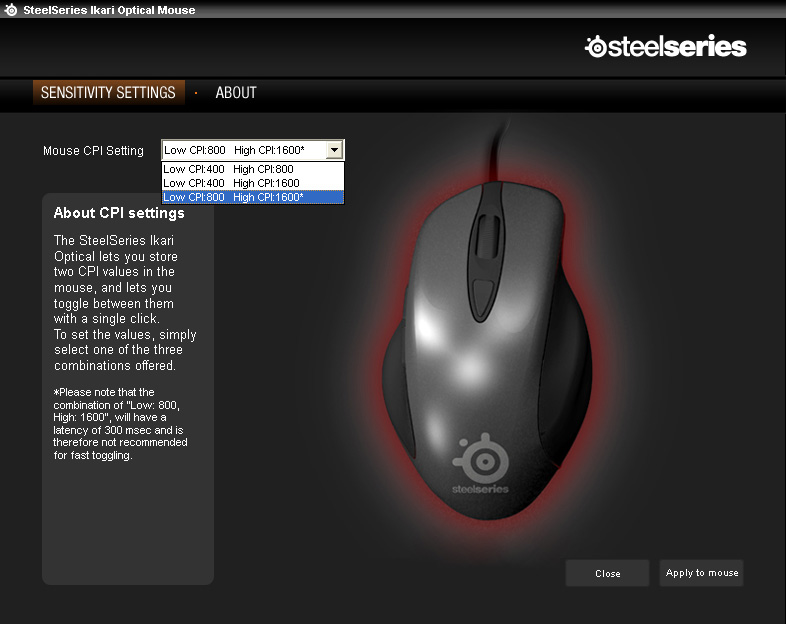This screenshot has height=624, width=786.
Task: Click the left side grip of the mouse image
Action: [x=399, y=391]
